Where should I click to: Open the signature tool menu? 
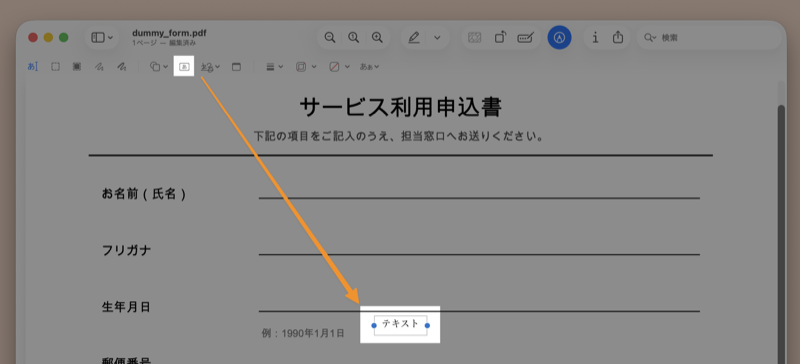click(x=210, y=66)
